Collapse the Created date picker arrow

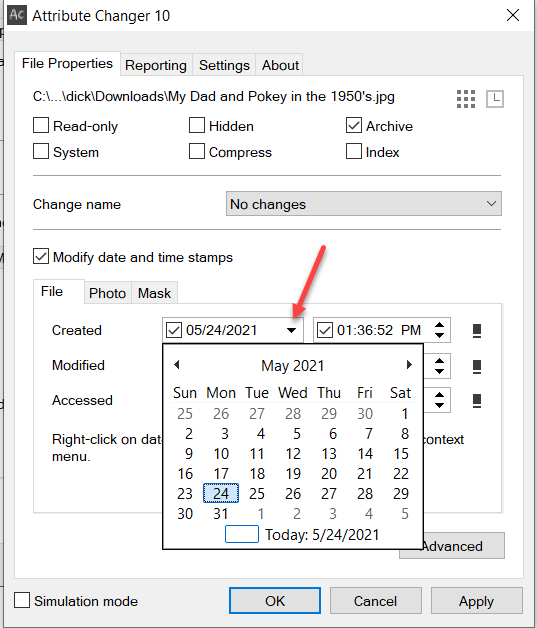[292, 330]
